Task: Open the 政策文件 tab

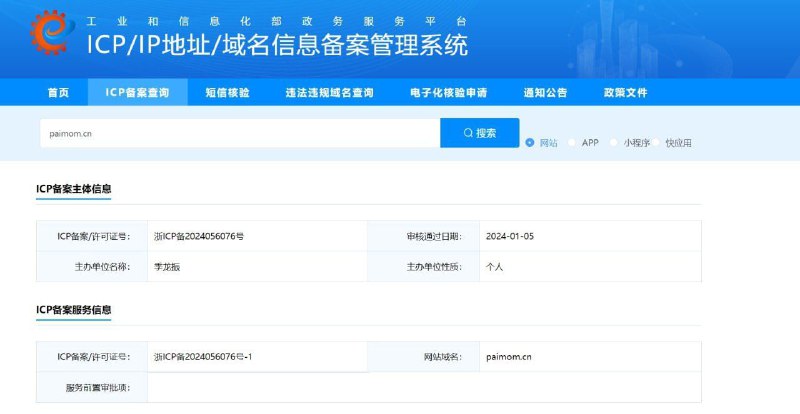Action: click(x=625, y=92)
